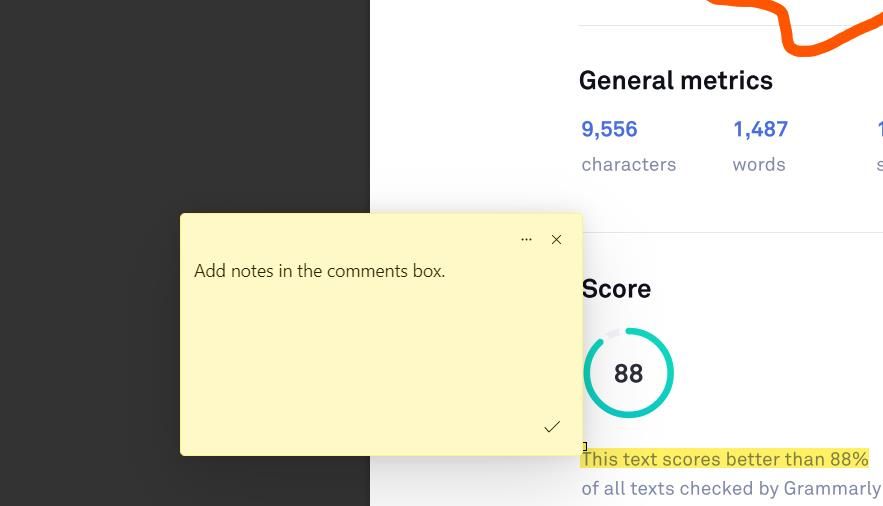
Task: Click the small text cursor marker before 'This text'
Action: point(585,447)
